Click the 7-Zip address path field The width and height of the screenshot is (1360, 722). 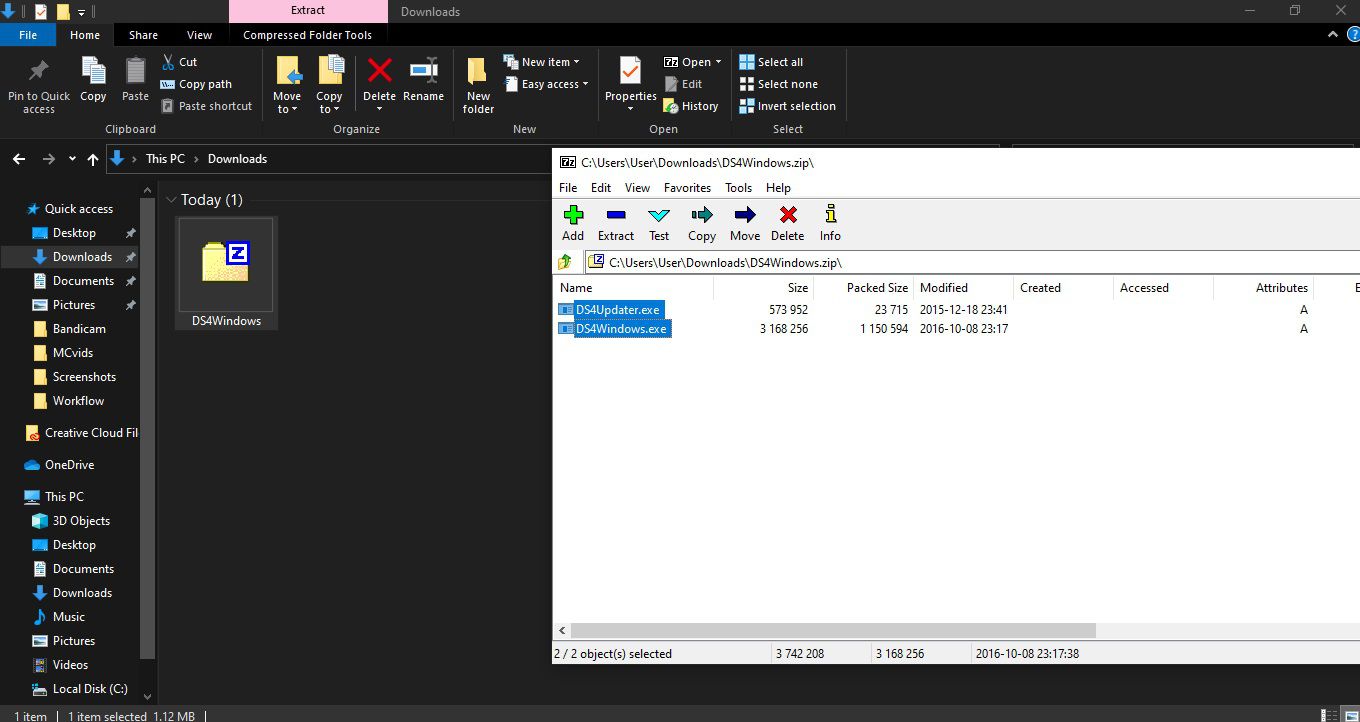[971, 262]
